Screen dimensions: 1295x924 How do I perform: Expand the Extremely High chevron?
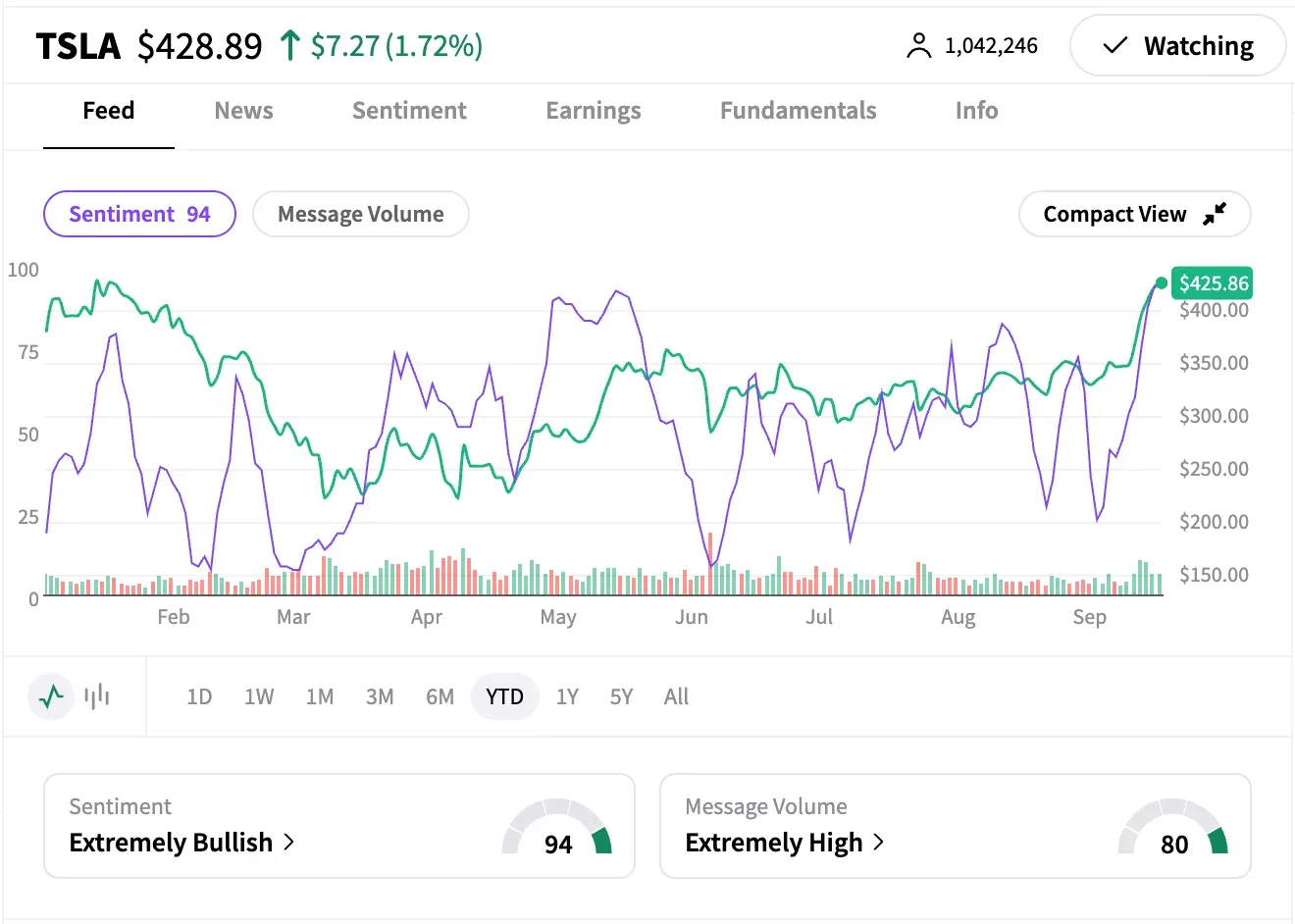tap(878, 842)
